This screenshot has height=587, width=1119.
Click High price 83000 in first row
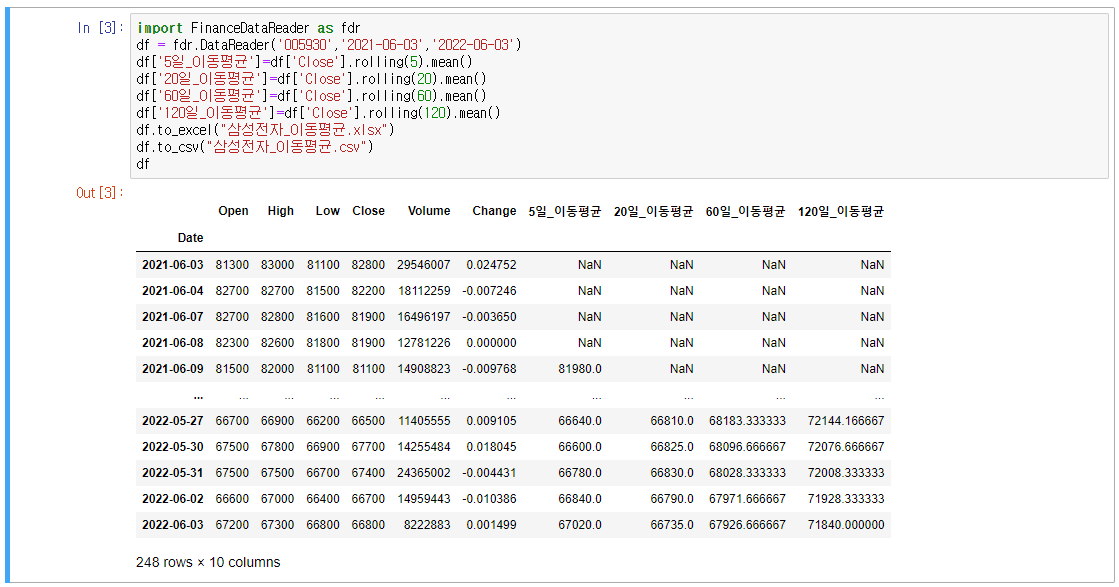(x=277, y=265)
